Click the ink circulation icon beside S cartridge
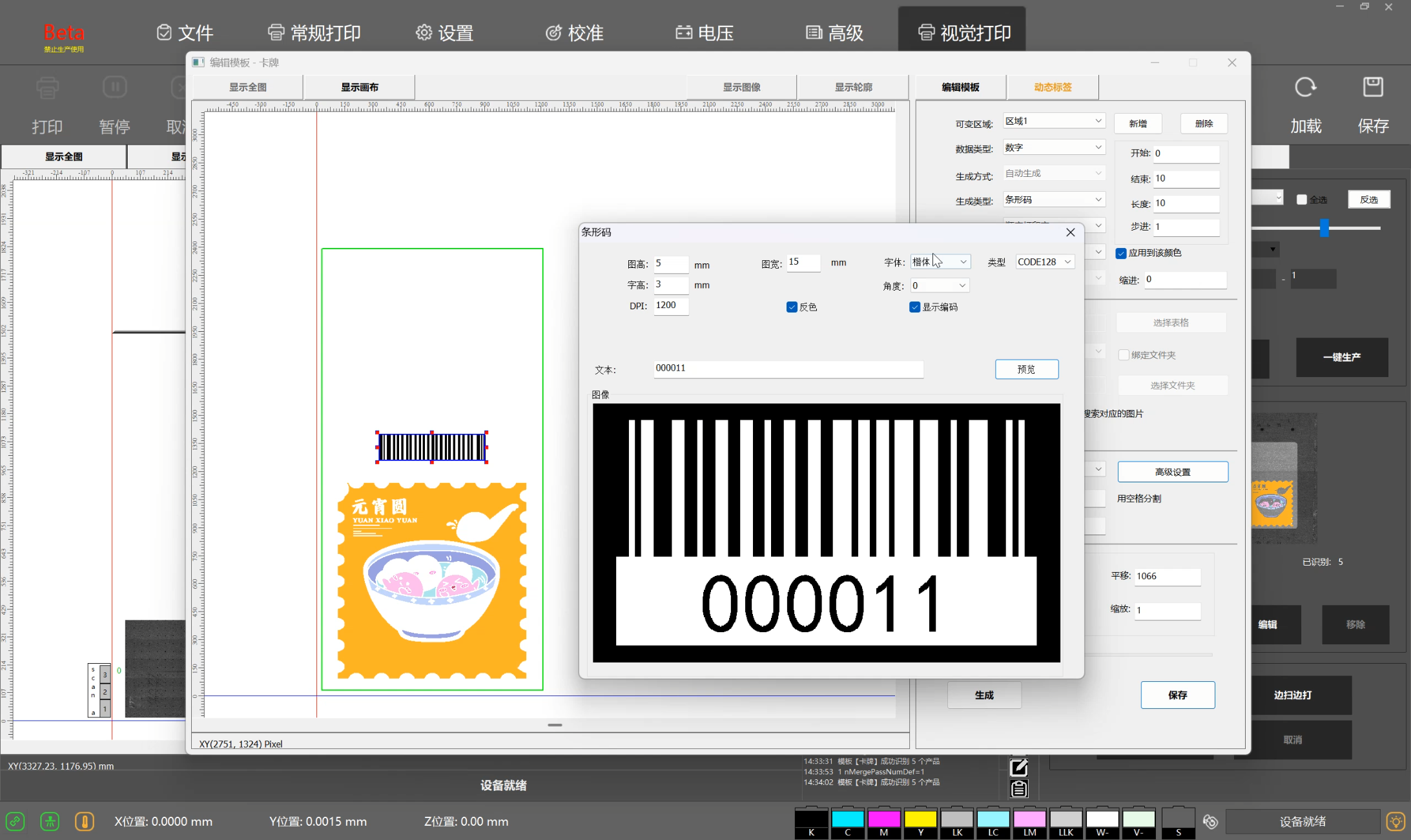 [x=1210, y=821]
